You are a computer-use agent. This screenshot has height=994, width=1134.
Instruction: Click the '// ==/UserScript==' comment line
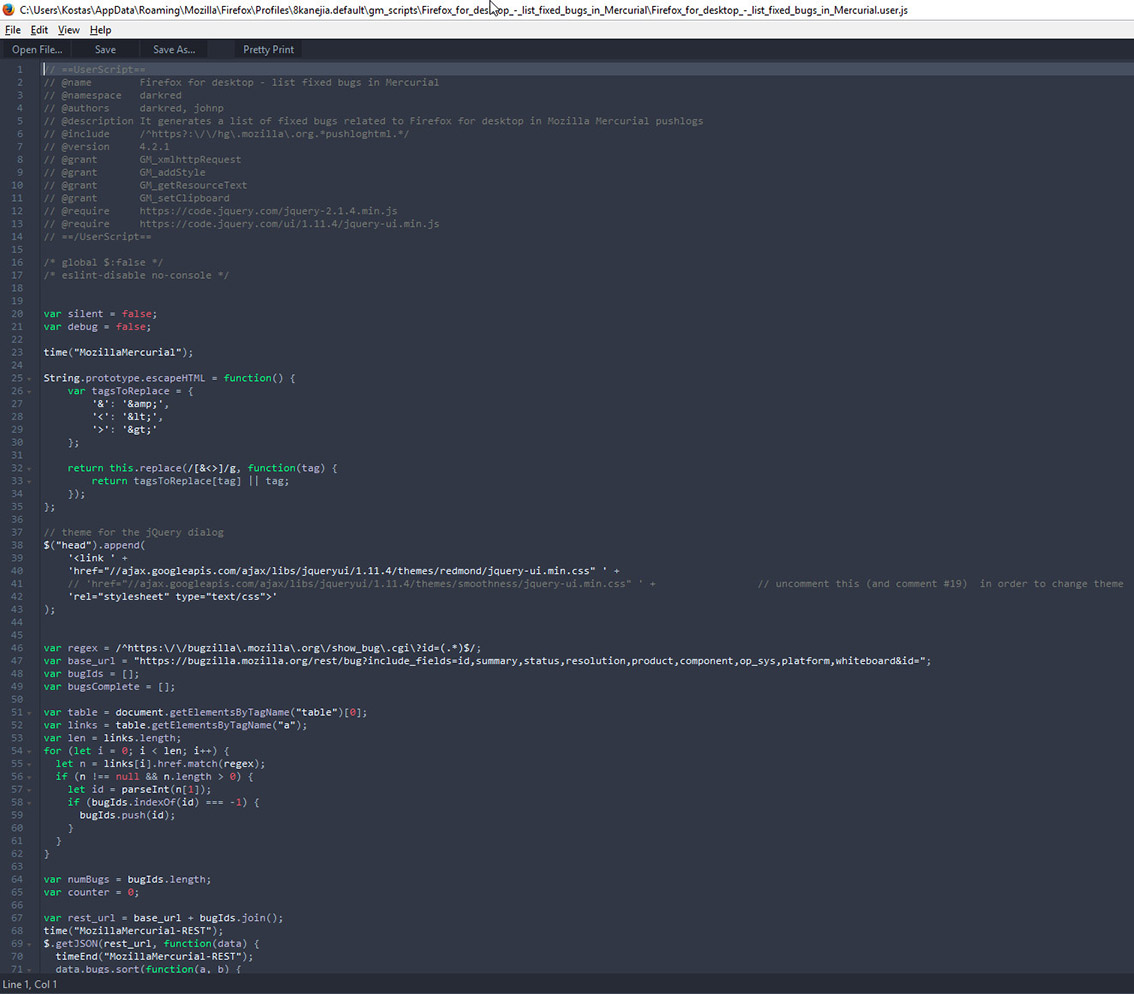point(98,237)
